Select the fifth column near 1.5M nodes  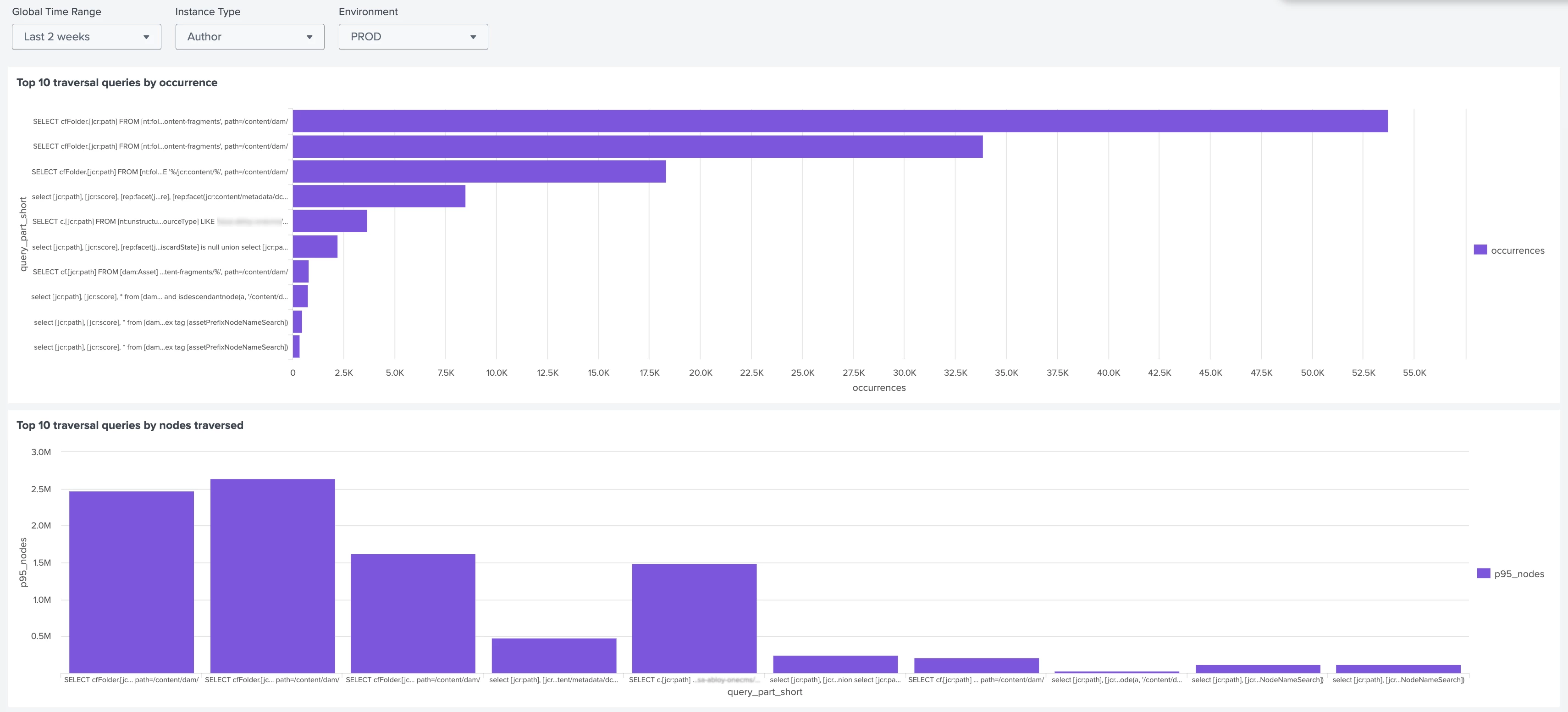[x=694, y=618]
